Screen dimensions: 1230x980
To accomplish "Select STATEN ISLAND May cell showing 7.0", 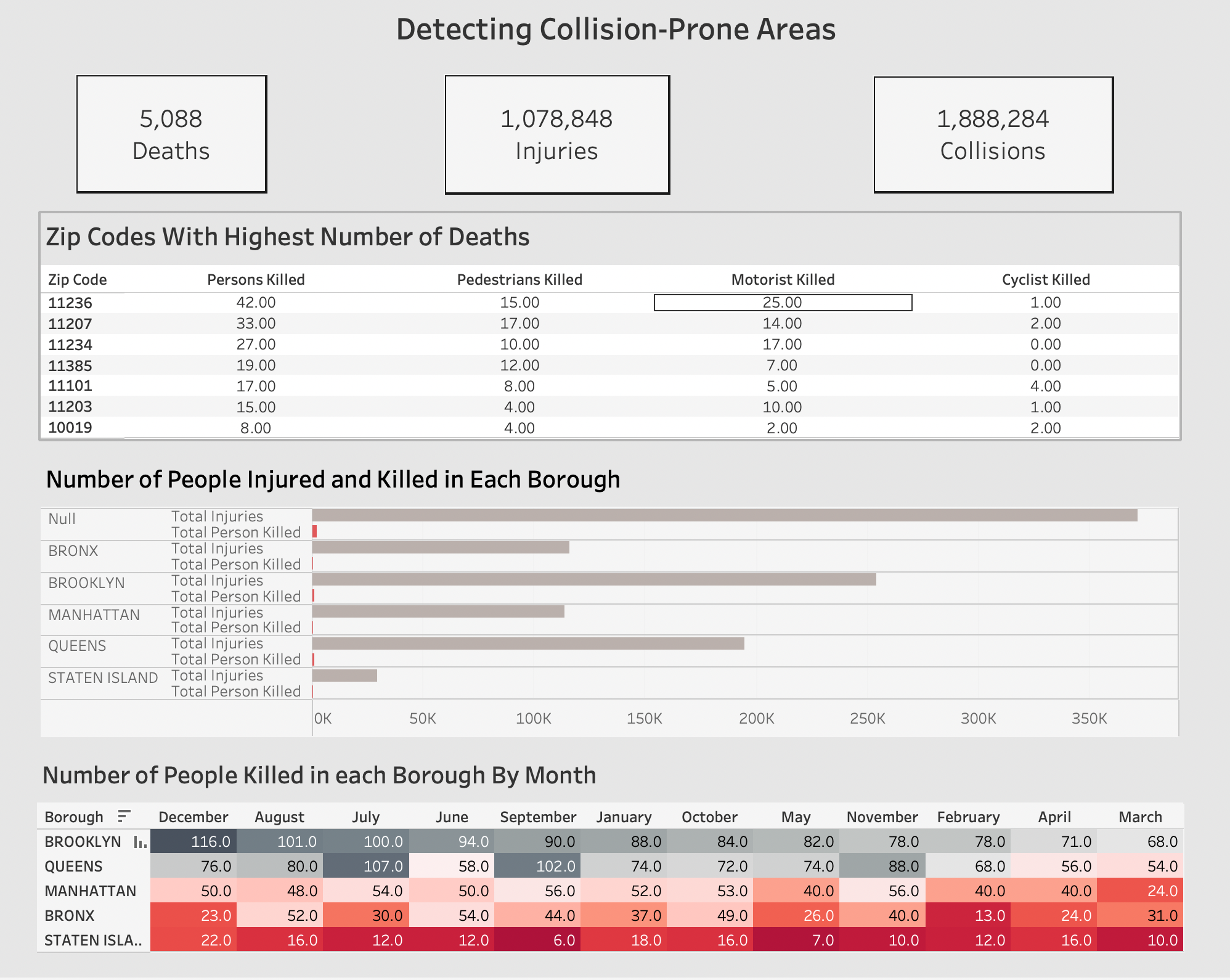I will (796, 940).
